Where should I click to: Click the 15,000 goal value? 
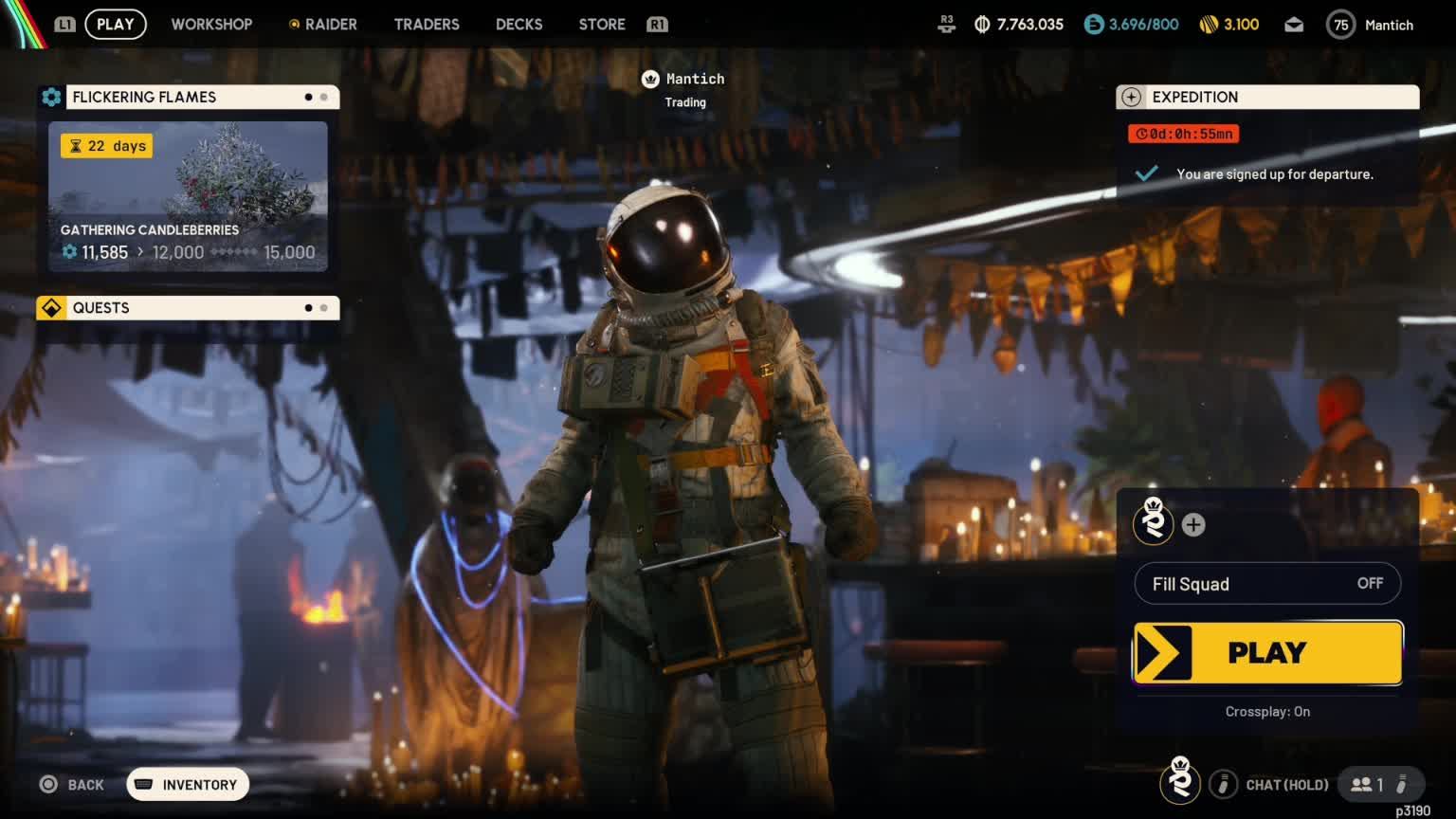tap(289, 252)
